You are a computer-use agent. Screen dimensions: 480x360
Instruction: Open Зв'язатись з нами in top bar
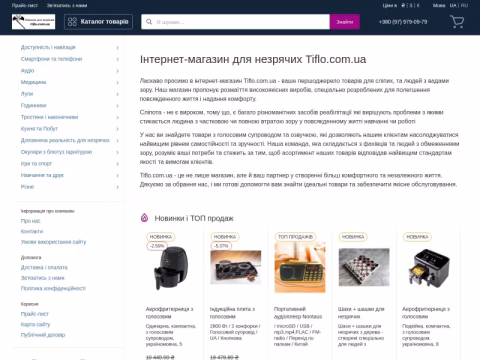[x=67, y=5]
